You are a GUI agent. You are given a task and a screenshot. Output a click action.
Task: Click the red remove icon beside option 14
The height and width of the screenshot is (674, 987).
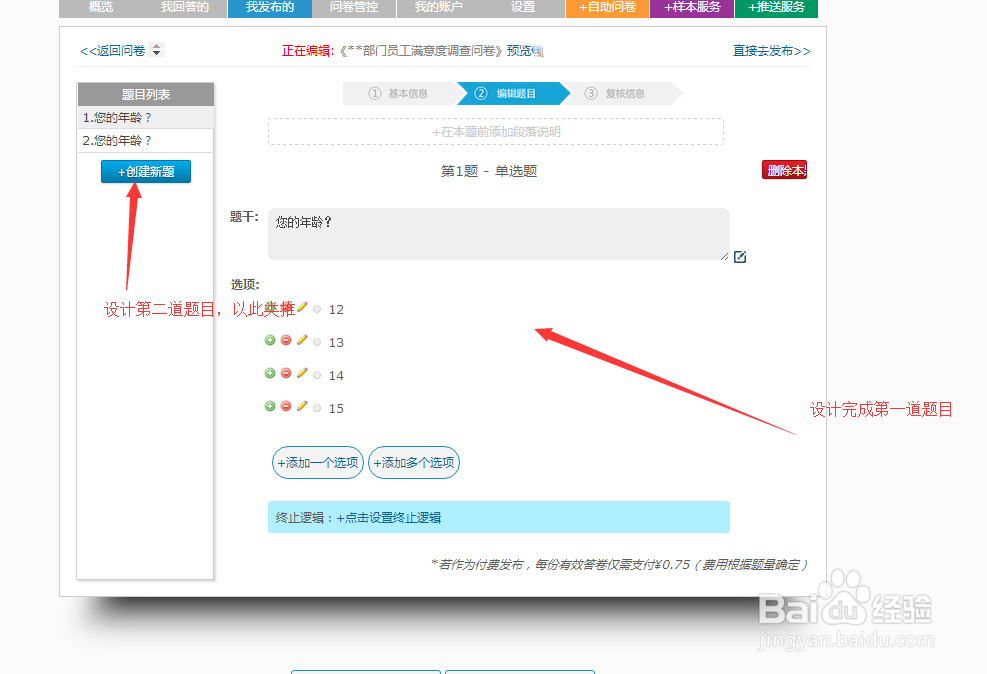tap(286, 373)
